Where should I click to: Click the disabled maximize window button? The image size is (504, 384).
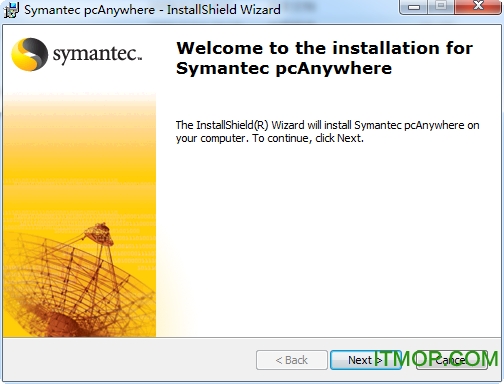[441, 7]
